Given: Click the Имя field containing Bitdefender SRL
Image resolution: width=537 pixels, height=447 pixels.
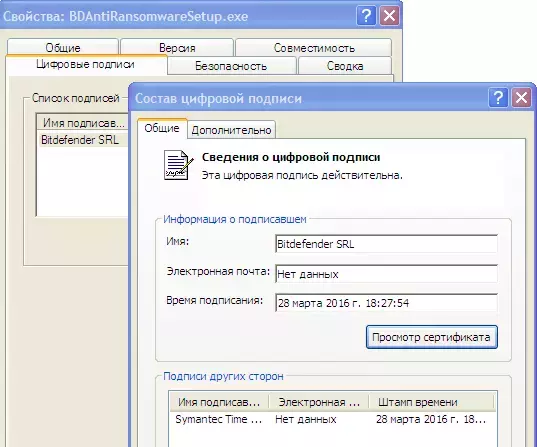Looking at the screenshot, I should click(x=386, y=244).
